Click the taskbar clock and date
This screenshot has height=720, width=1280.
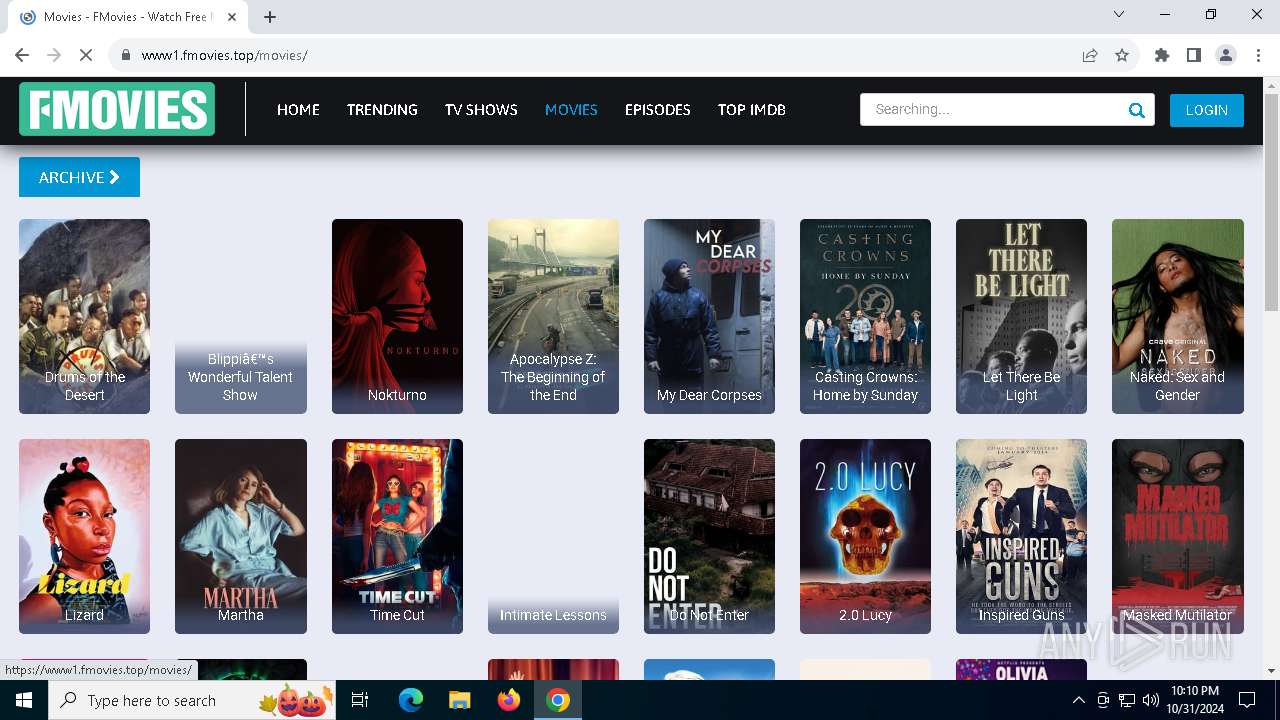click(1193, 700)
